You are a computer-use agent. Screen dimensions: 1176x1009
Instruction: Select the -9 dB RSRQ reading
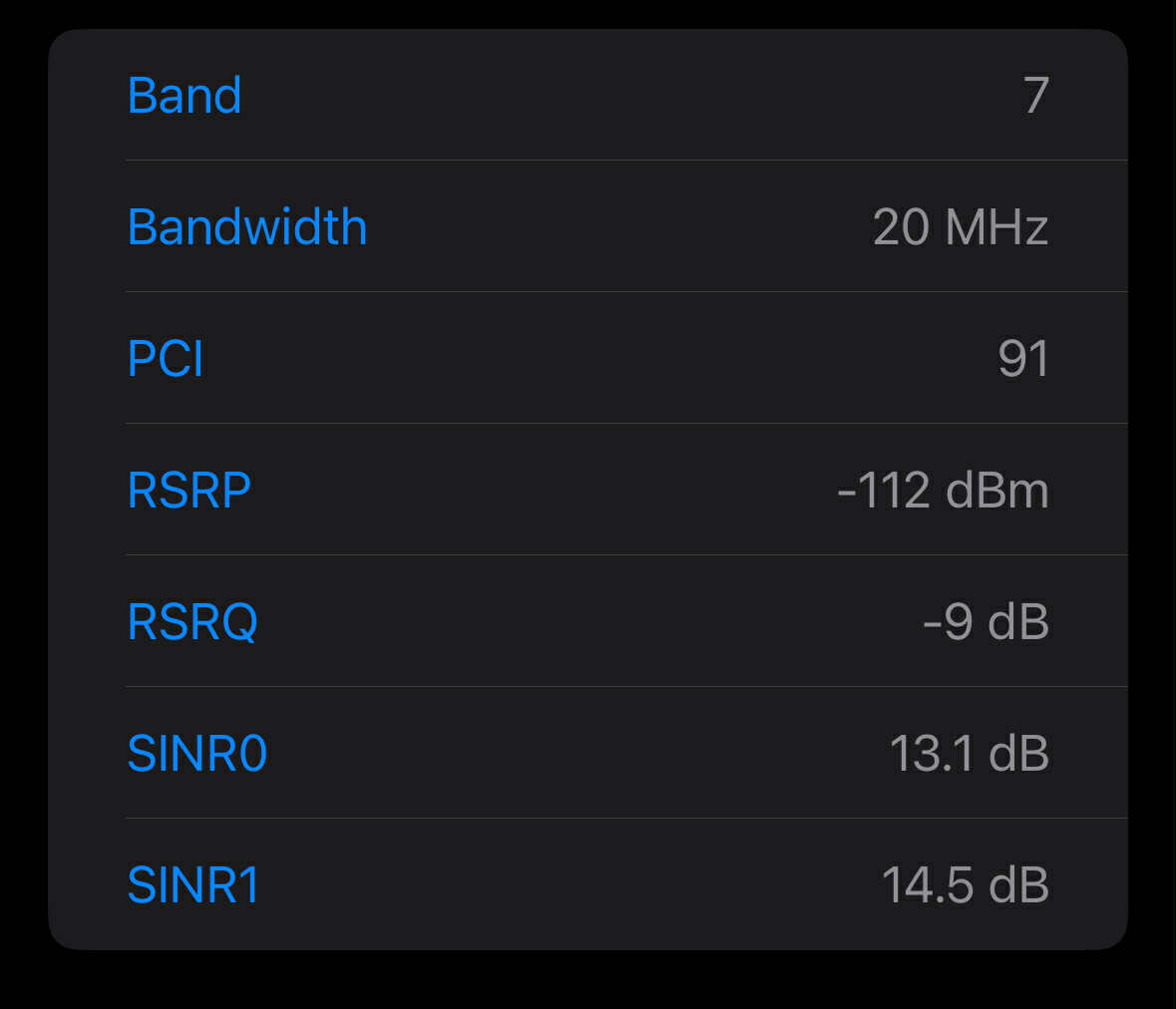(x=985, y=622)
